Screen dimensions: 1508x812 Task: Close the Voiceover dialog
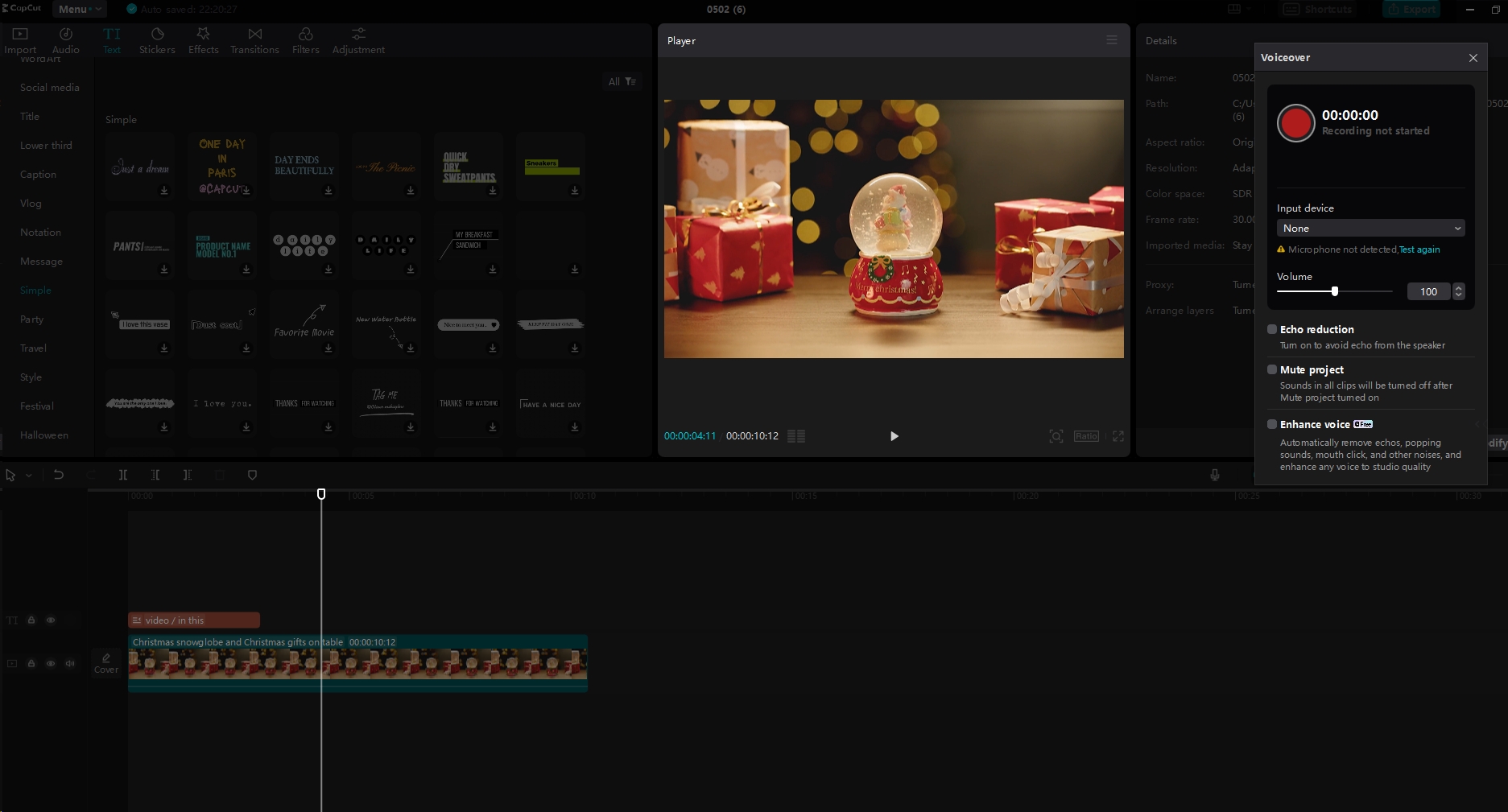tap(1473, 58)
